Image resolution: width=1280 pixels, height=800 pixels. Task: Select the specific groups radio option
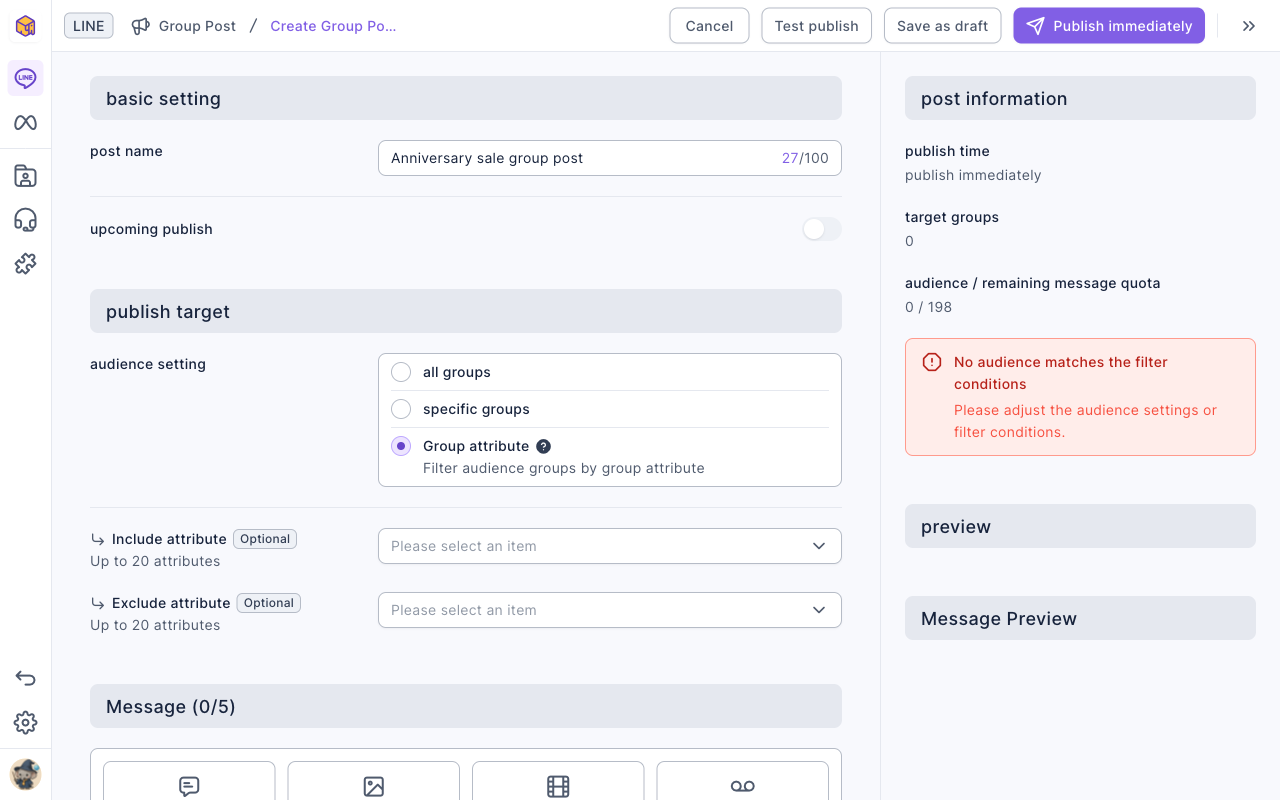tap(401, 409)
